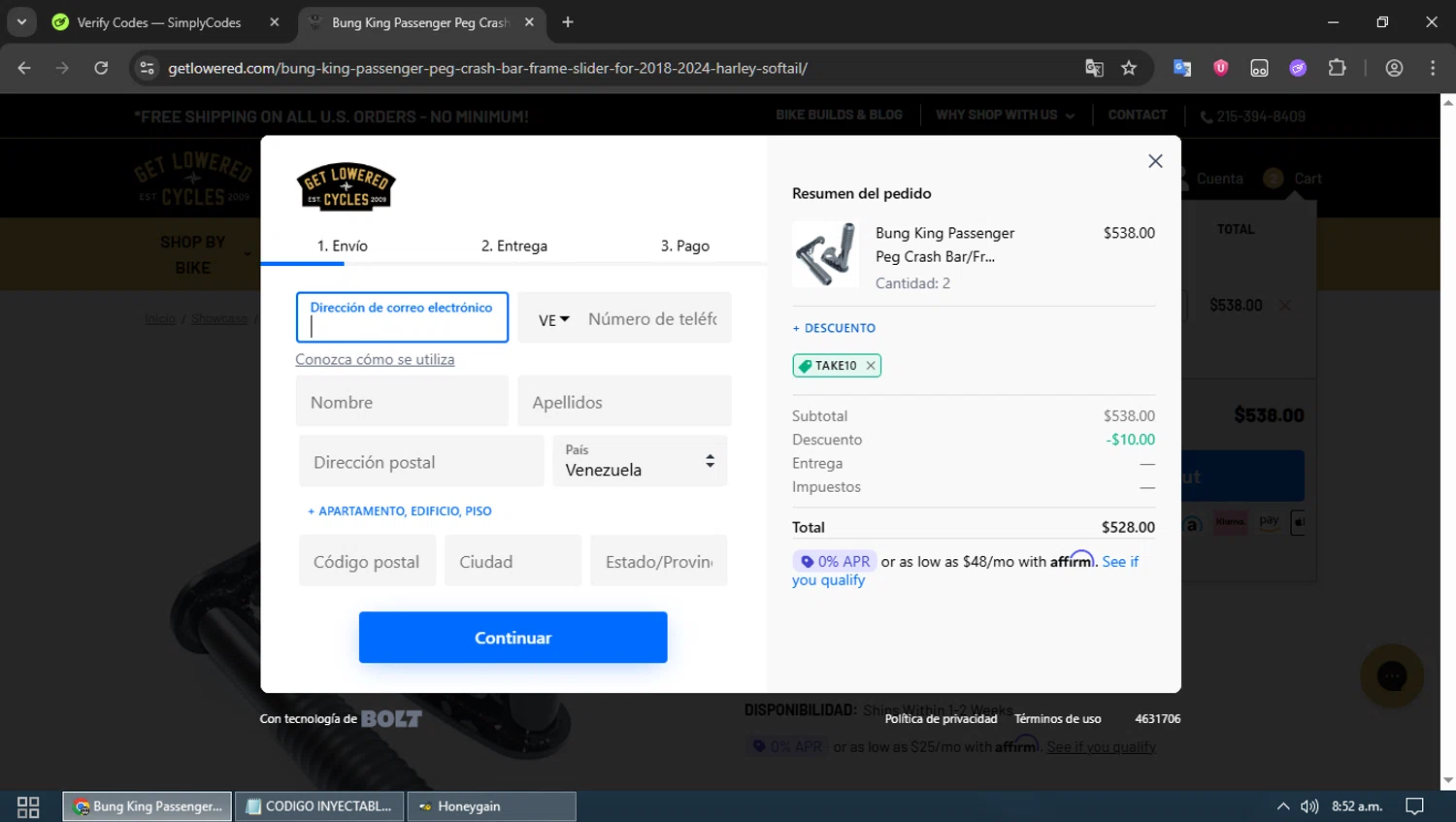Bookmark this page with the star icon
Viewport: 1456px width, 822px height.
[1128, 68]
